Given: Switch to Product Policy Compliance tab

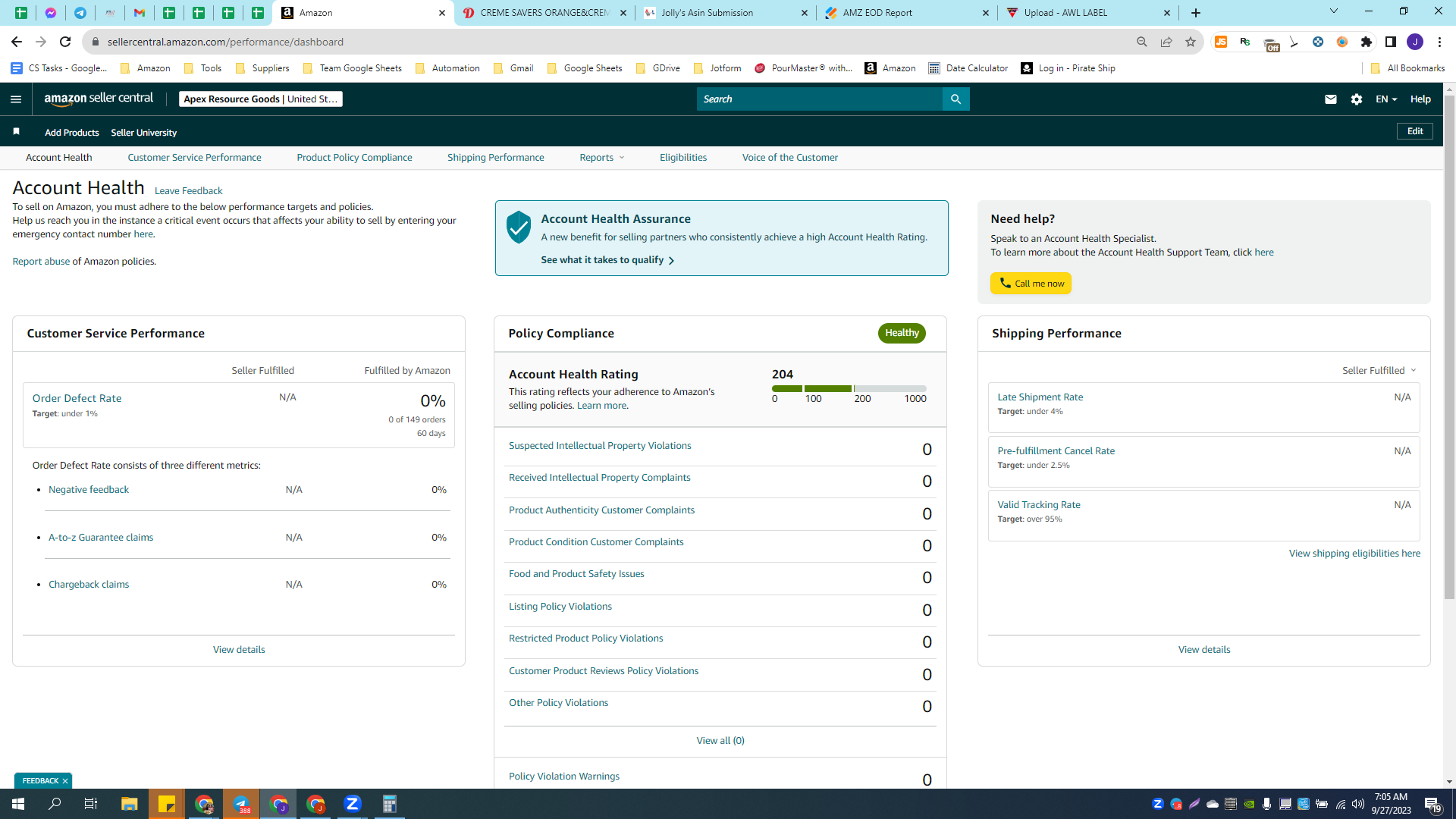Looking at the screenshot, I should (x=354, y=158).
